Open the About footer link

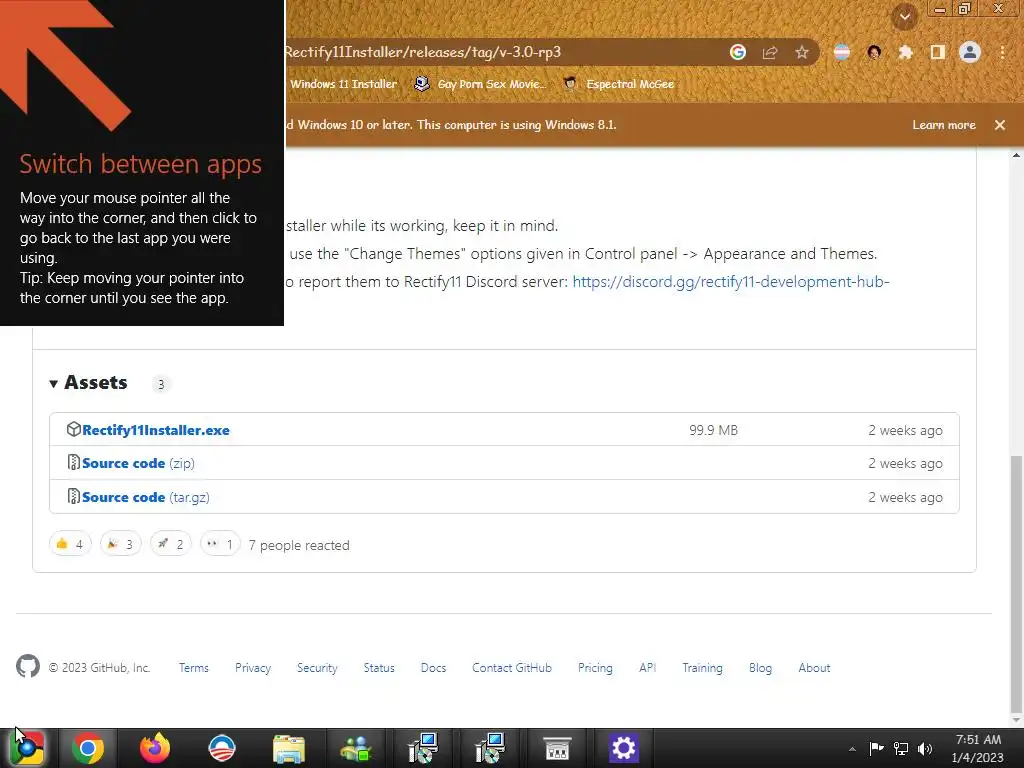pyautogui.click(x=814, y=667)
